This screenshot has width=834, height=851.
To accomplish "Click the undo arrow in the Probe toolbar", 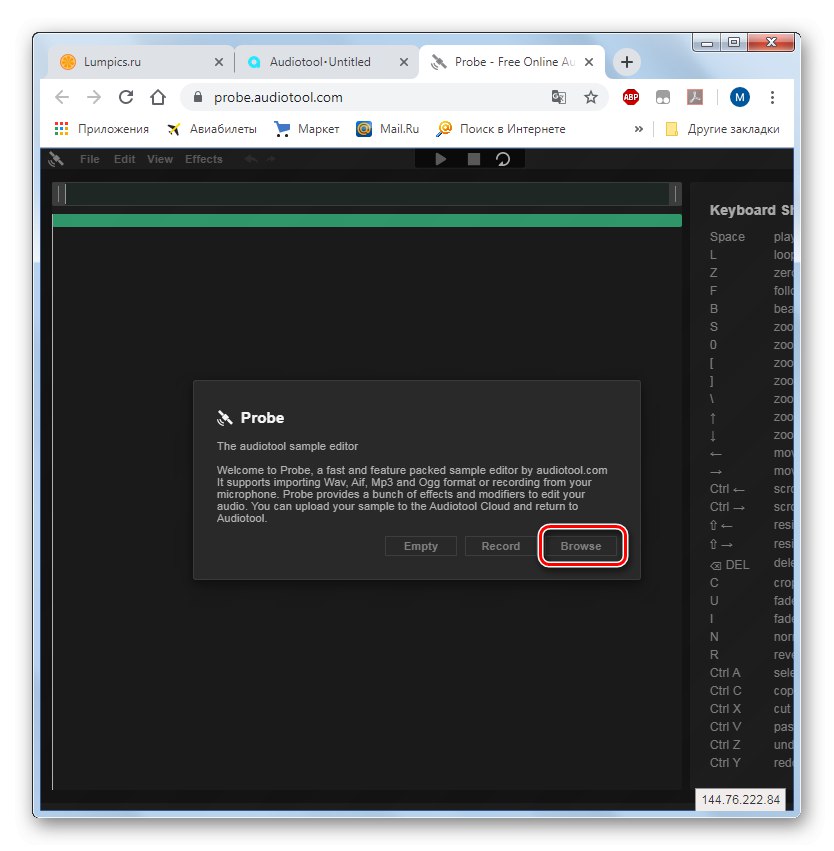I will click(x=251, y=159).
